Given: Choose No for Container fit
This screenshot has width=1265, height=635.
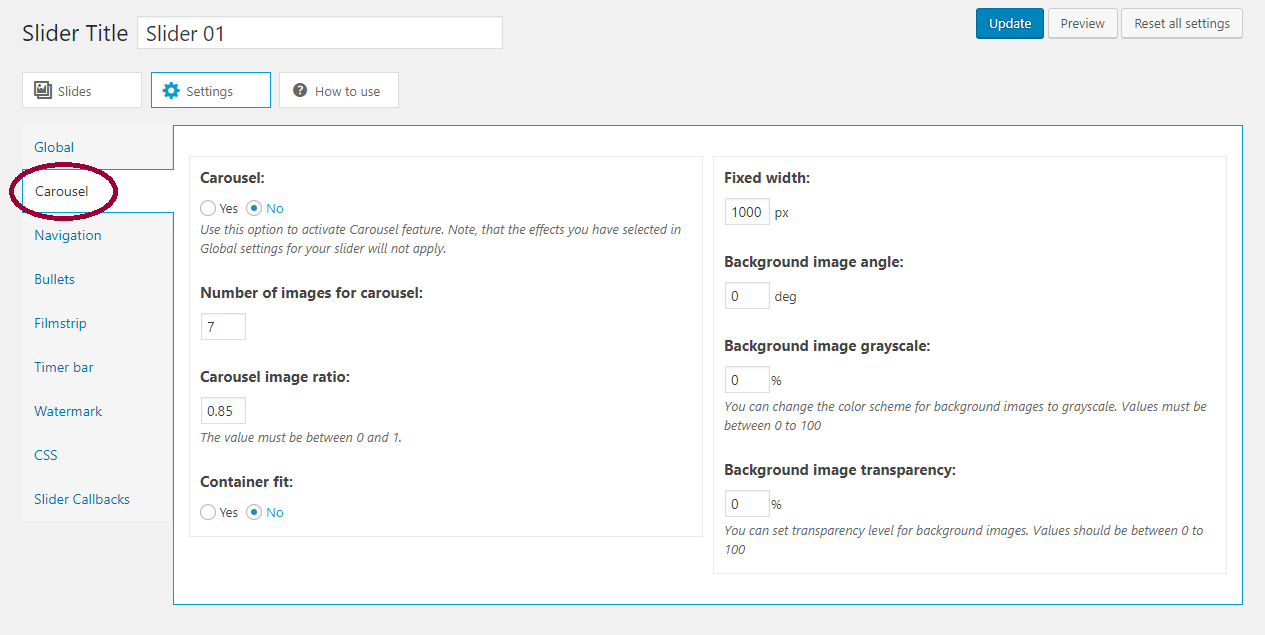Looking at the screenshot, I should click(254, 512).
